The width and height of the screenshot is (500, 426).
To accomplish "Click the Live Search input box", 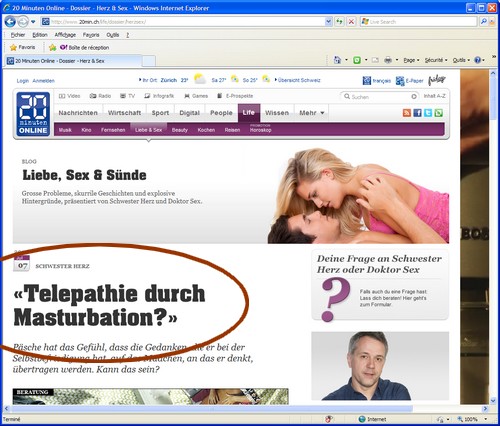I will [x=419, y=22].
